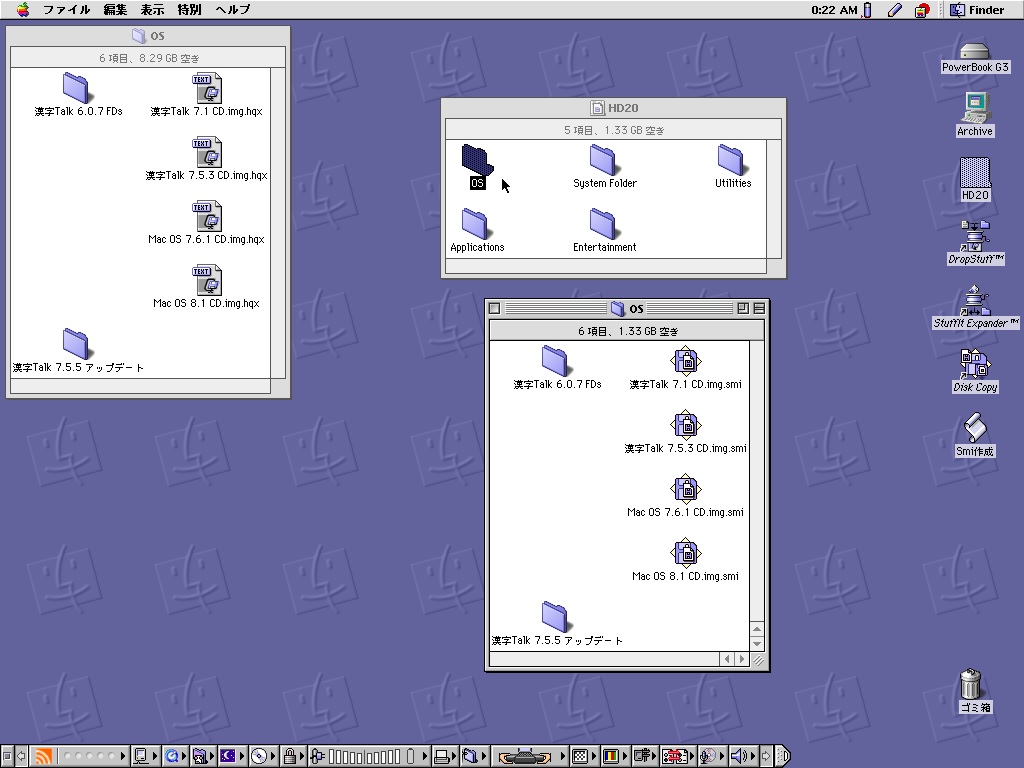
Task: Click the close box of the front OS window
Action: [494, 308]
